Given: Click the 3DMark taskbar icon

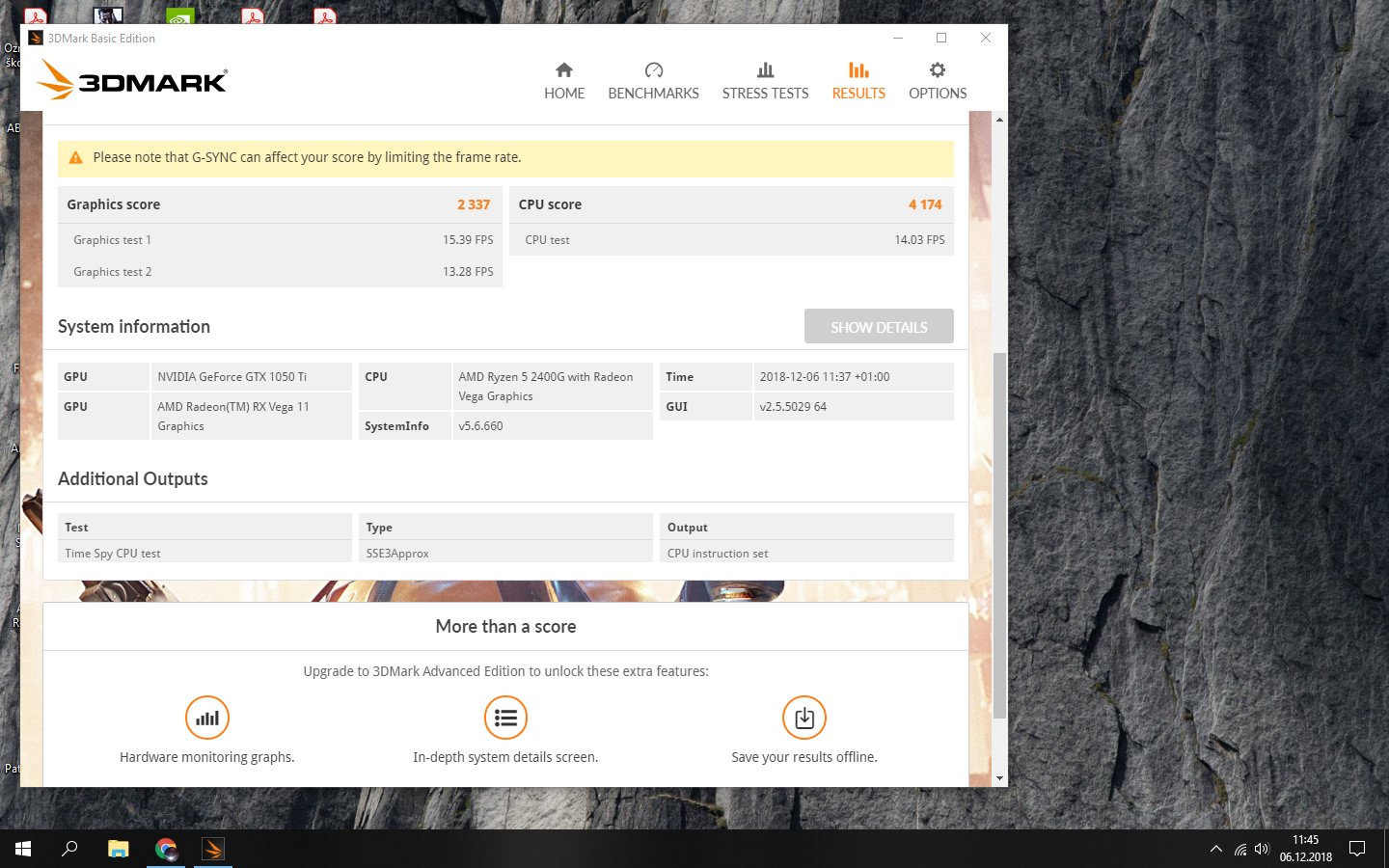Looking at the screenshot, I should click(213, 849).
